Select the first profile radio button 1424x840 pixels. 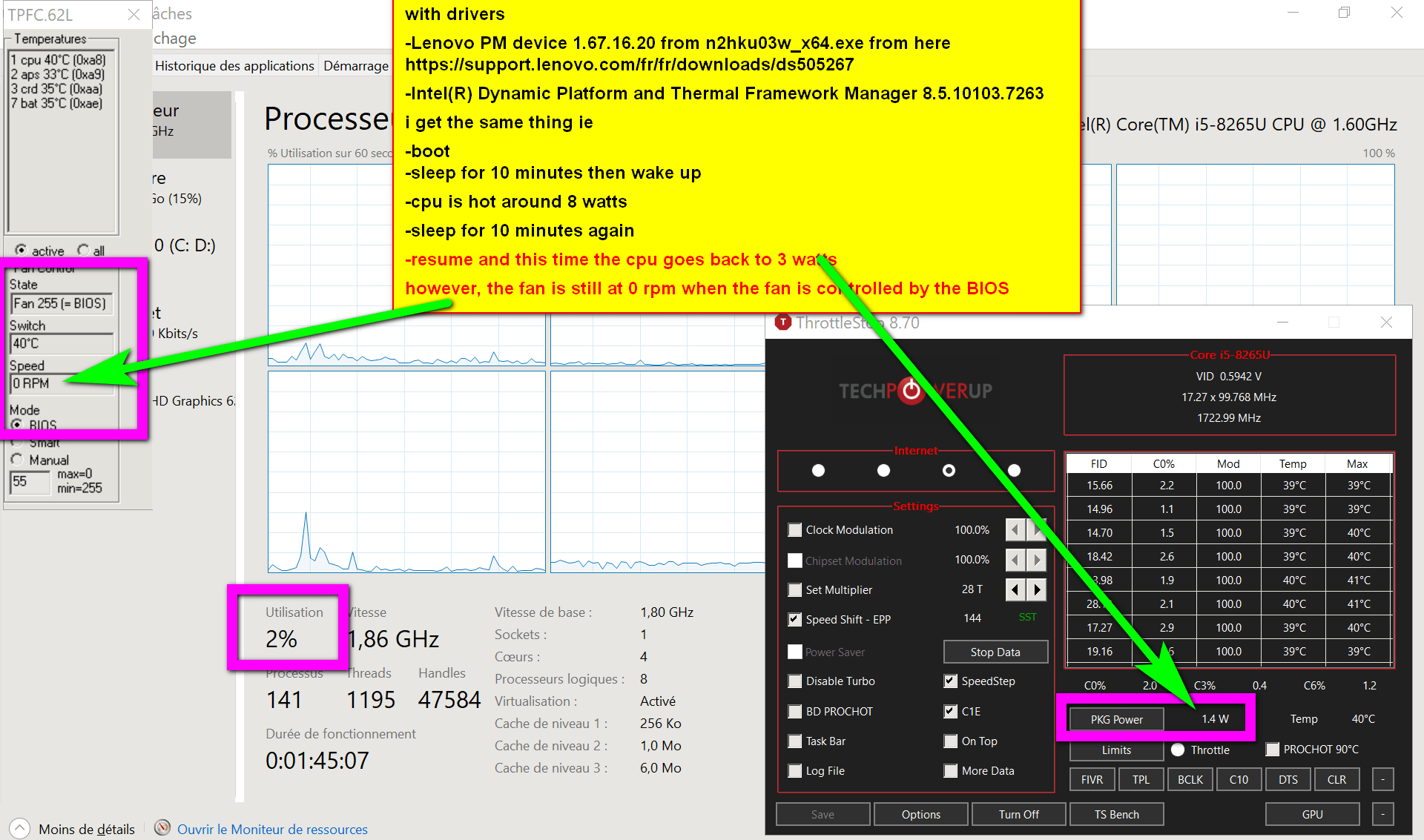818,470
